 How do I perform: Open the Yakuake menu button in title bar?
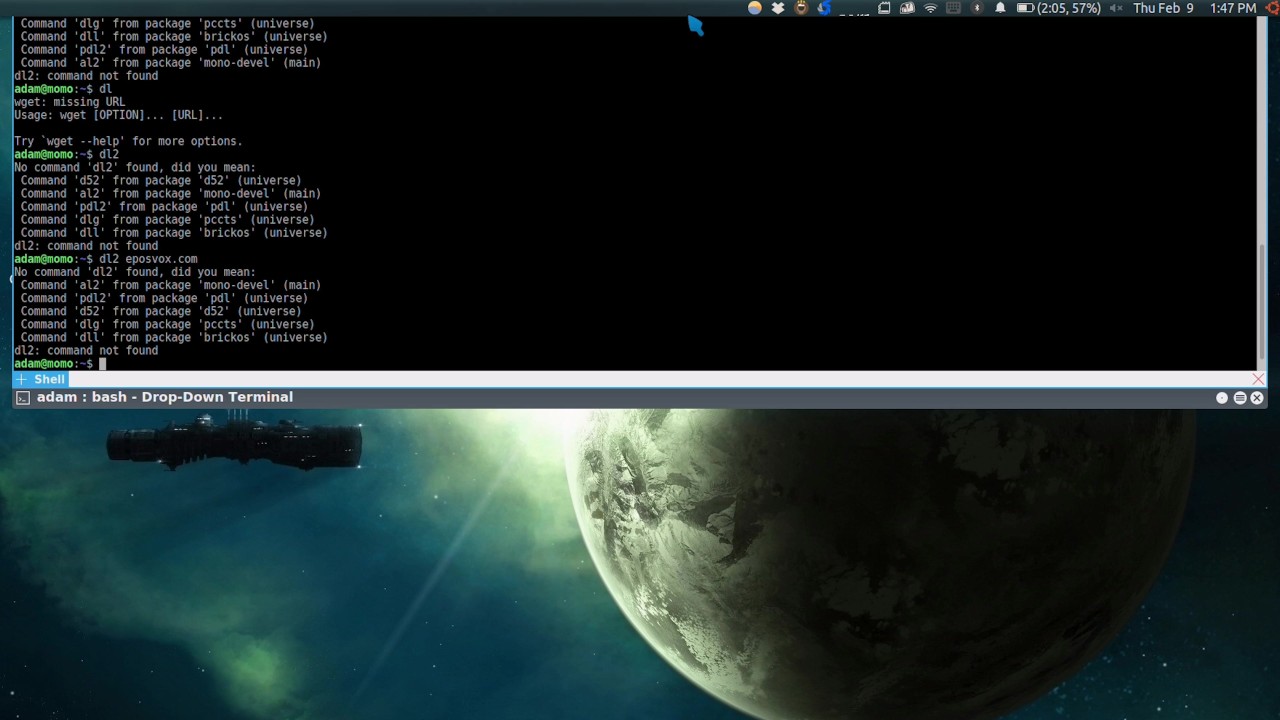coord(1239,398)
